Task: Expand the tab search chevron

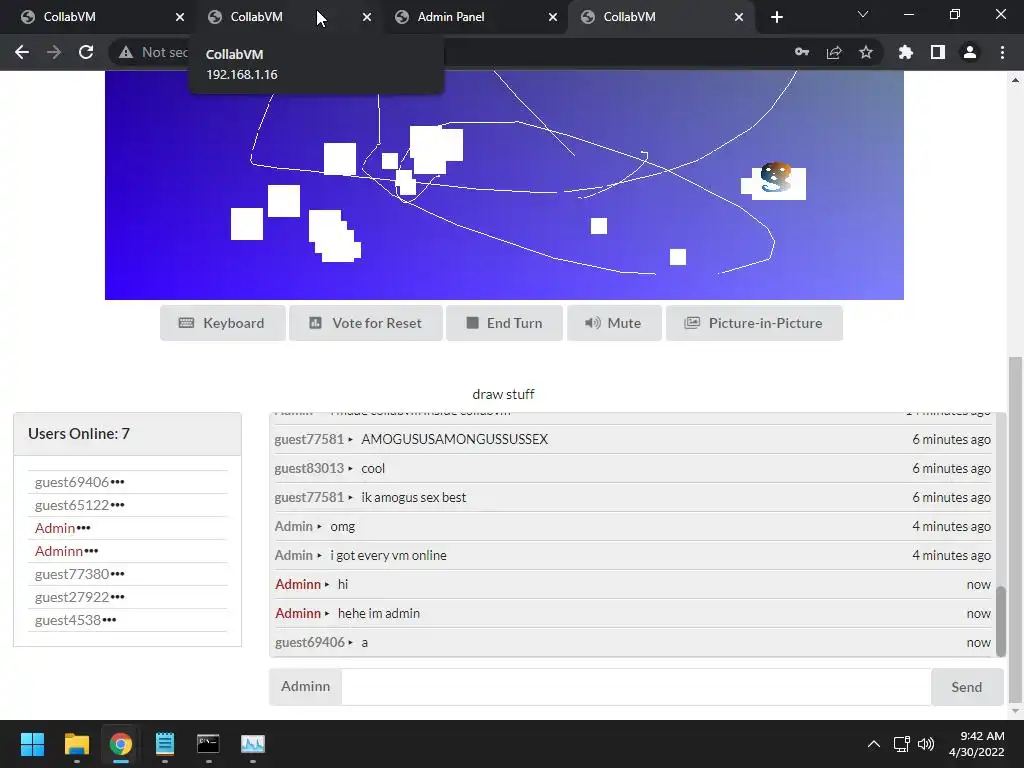Action: (863, 14)
